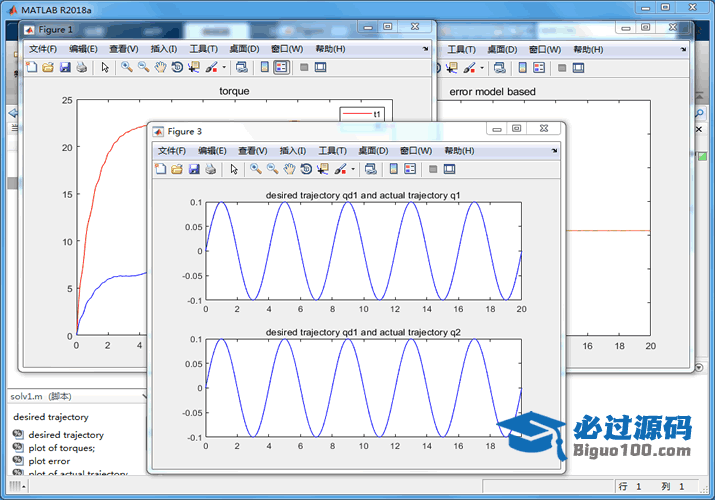715x500 pixels.
Task: Hide Plot Tools icon in Figure 1
Action: point(304,67)
